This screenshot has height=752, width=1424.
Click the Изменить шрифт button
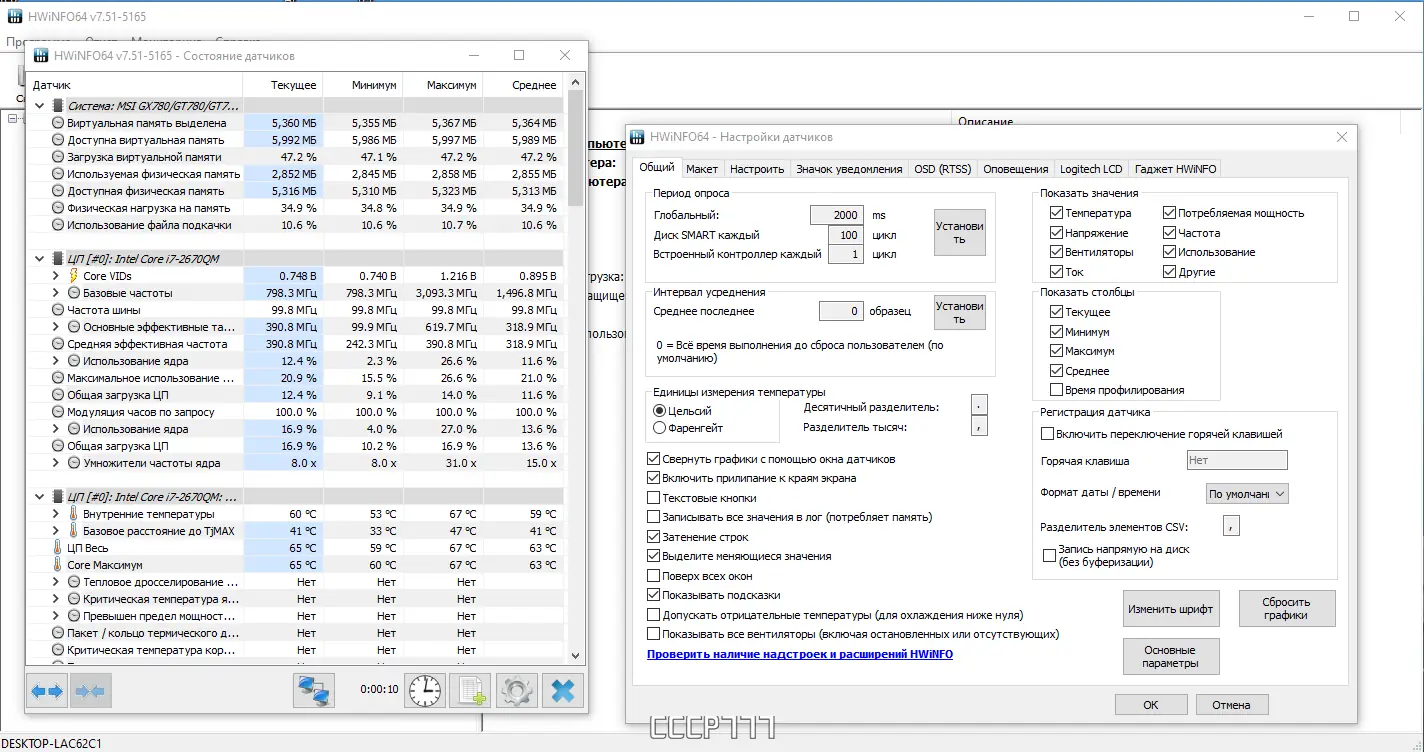pos(1171,608)
